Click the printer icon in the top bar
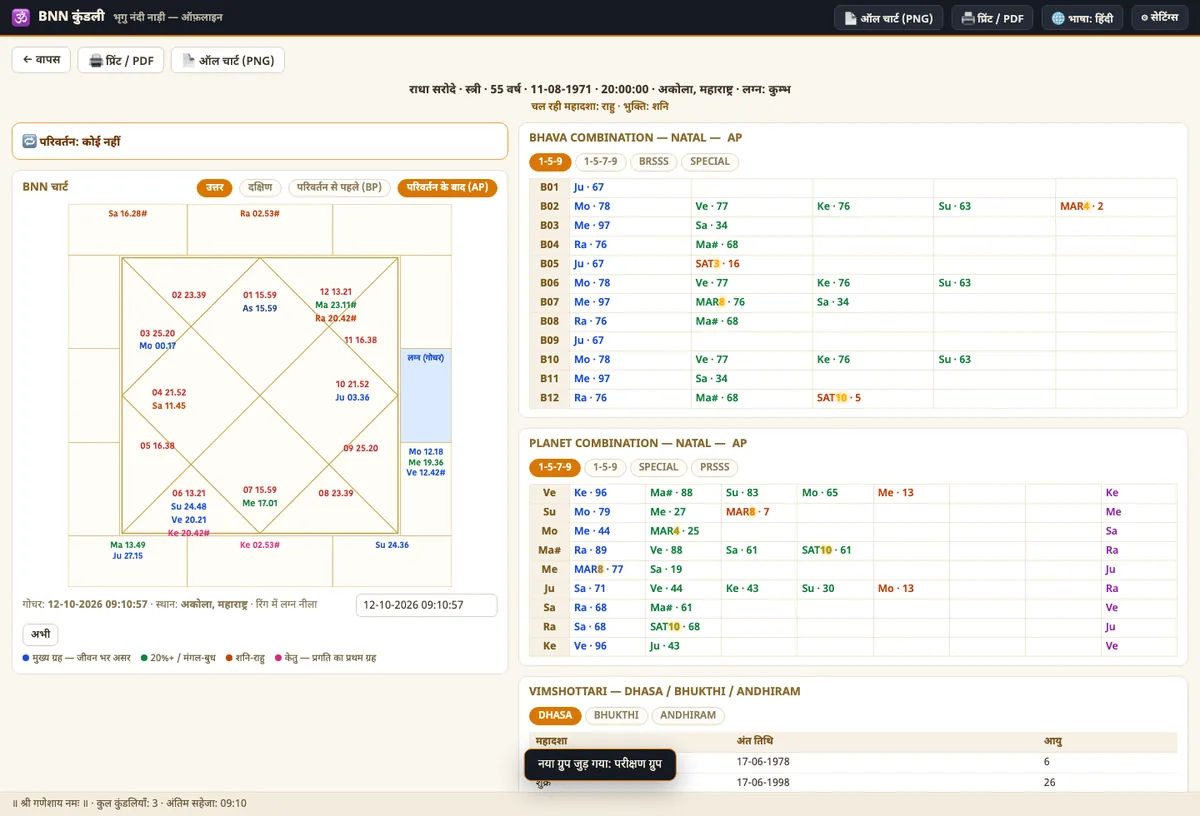1200x816 pixels. pyautogui.click(x=968, y=18)
